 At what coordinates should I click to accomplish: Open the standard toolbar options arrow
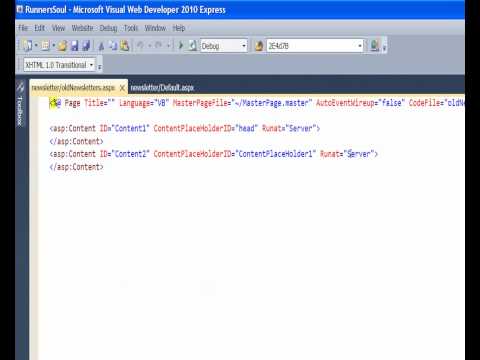pos(384,47)
